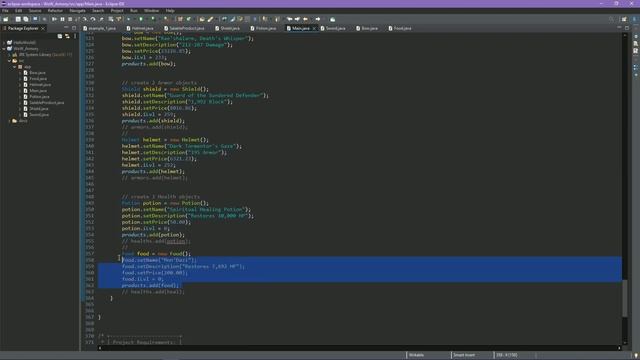
Task: Close the Package Explorer tab
Action: tap(43, 29)
